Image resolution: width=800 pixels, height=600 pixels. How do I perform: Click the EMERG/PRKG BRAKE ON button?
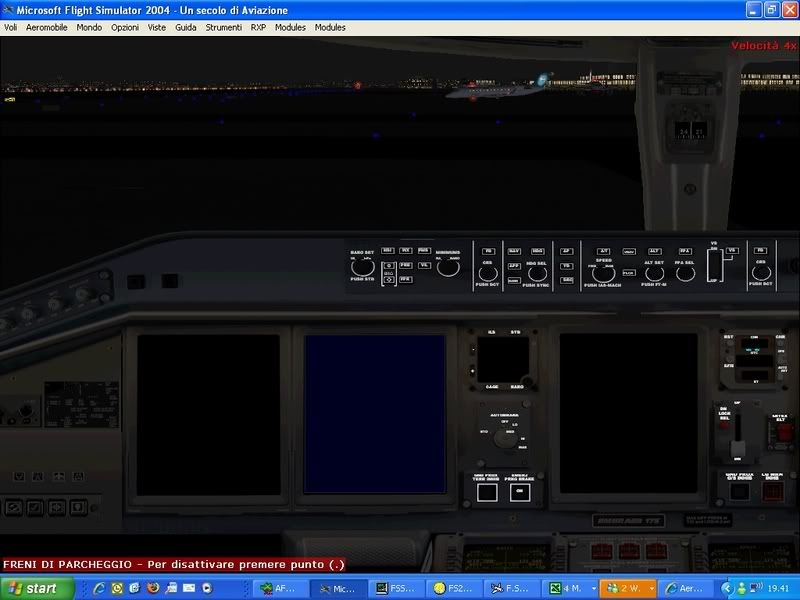tap(519, 492)
